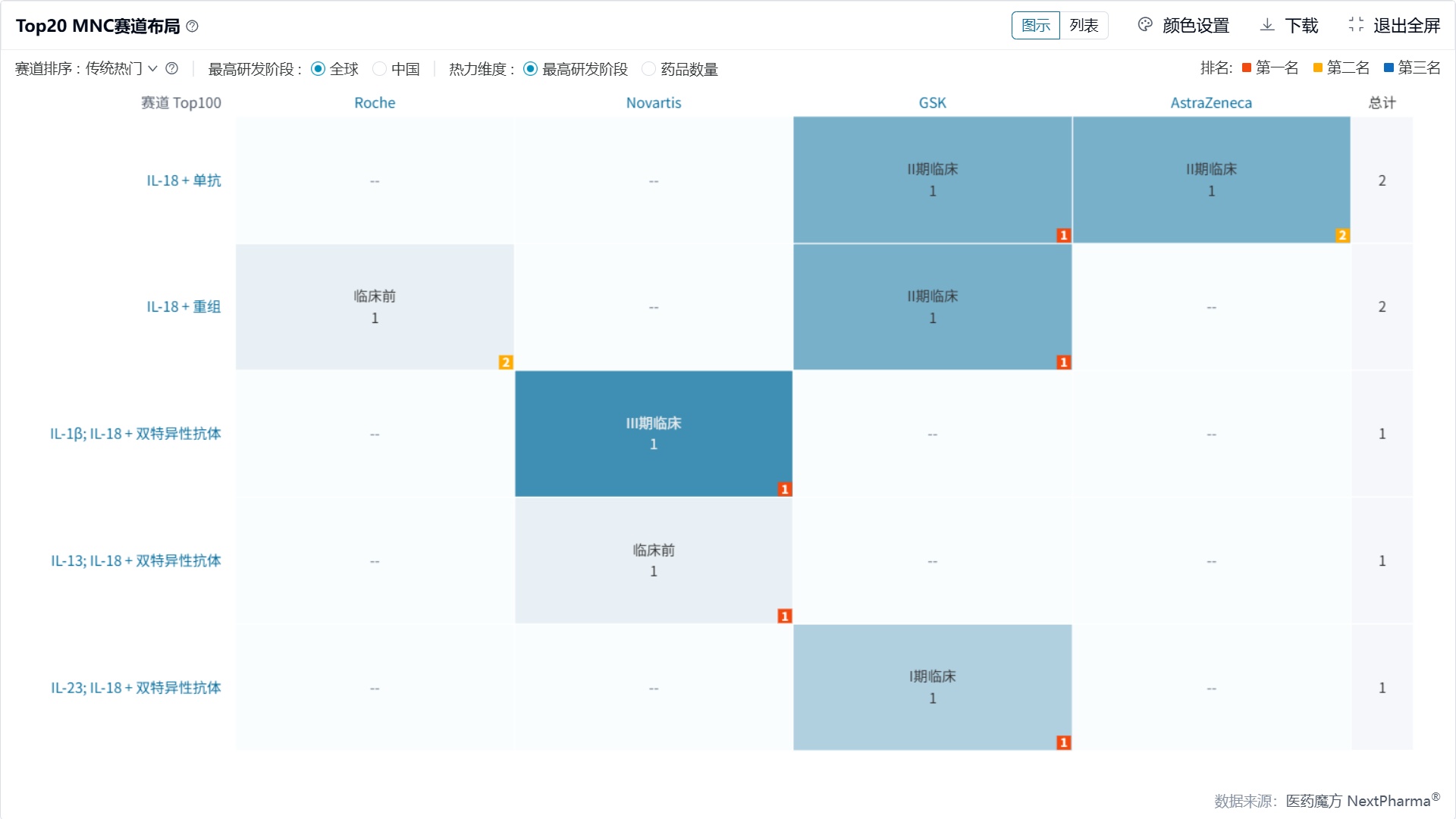Click the palette icon for 颜色设置

[x=1145, y=25]
